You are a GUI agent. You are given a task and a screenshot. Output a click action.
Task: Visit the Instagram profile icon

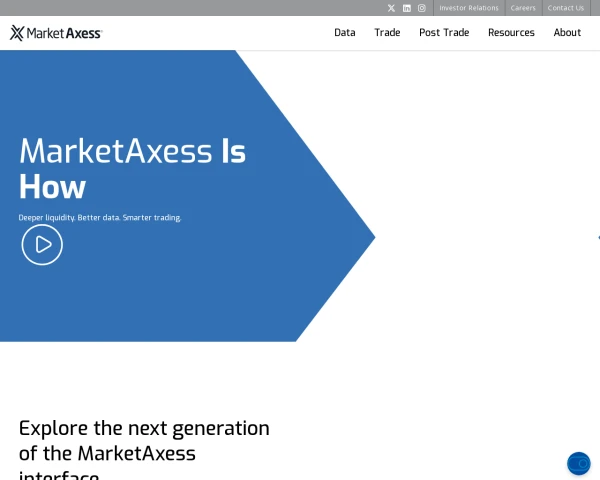422,8
